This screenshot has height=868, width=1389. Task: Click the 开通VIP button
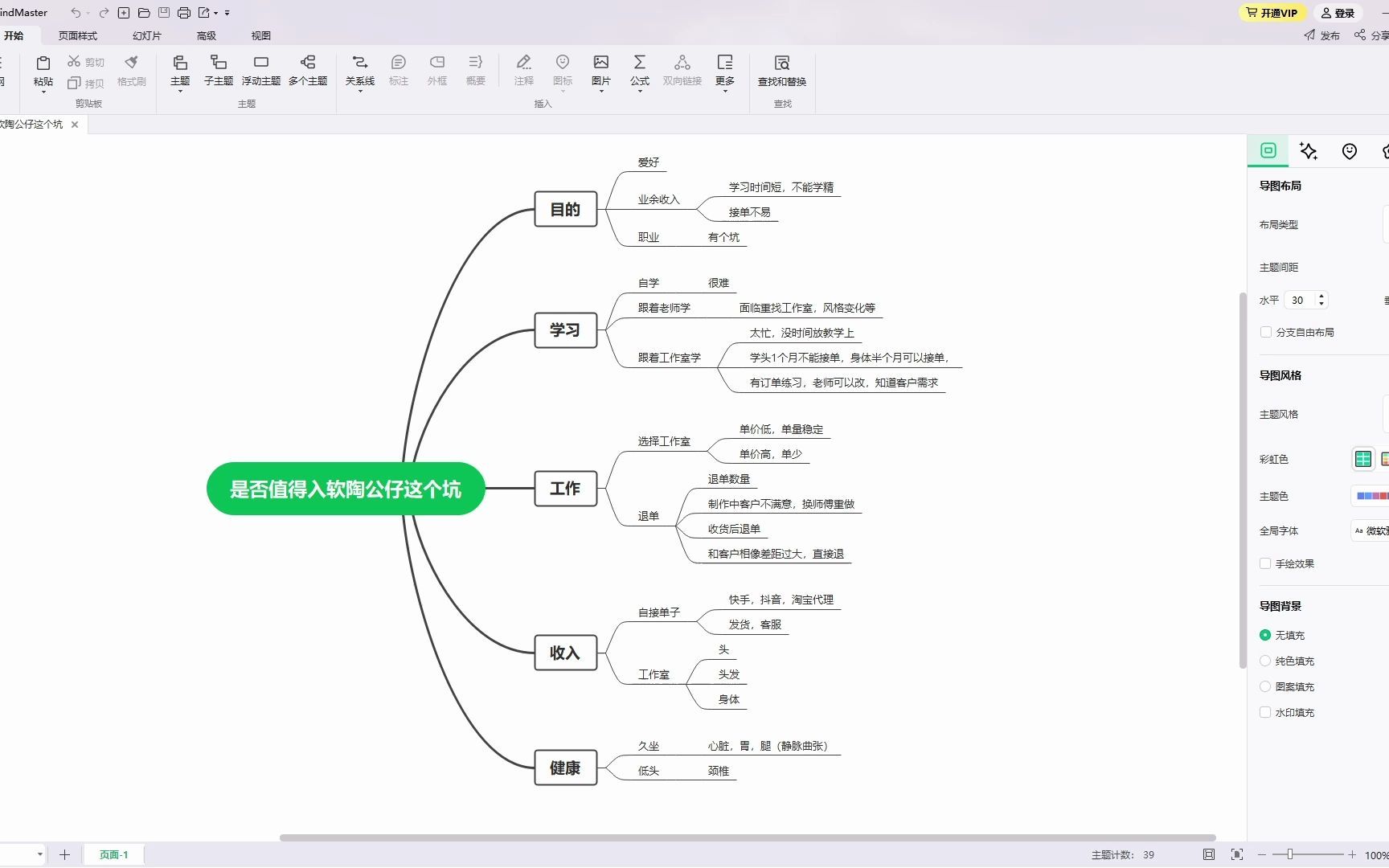click(1272, 13)
